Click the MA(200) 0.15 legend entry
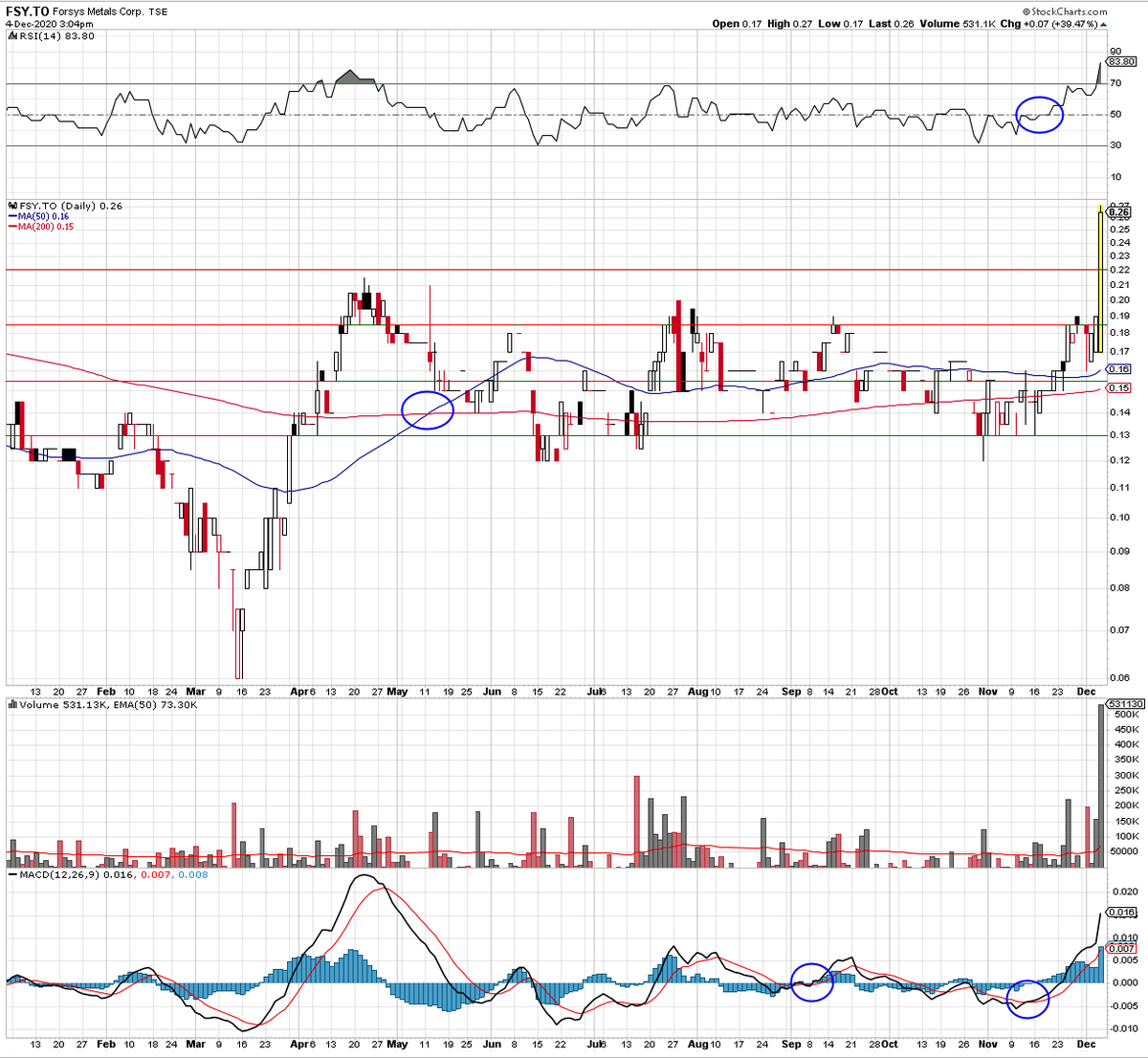This screenshot has width=1148, height=1058. tap(41, 227)
